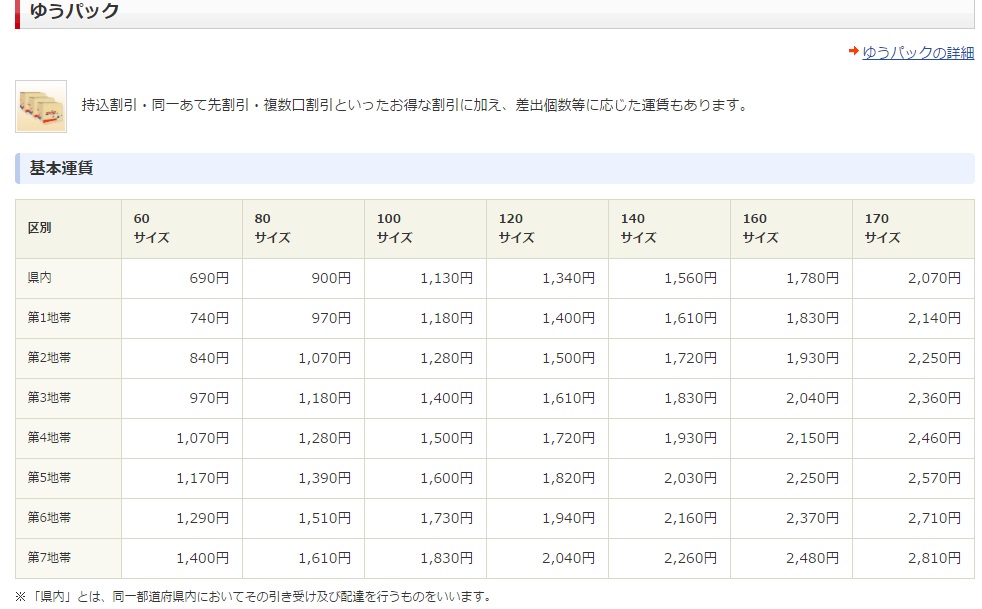Select the 第3地帯 row label

point(68,398)
